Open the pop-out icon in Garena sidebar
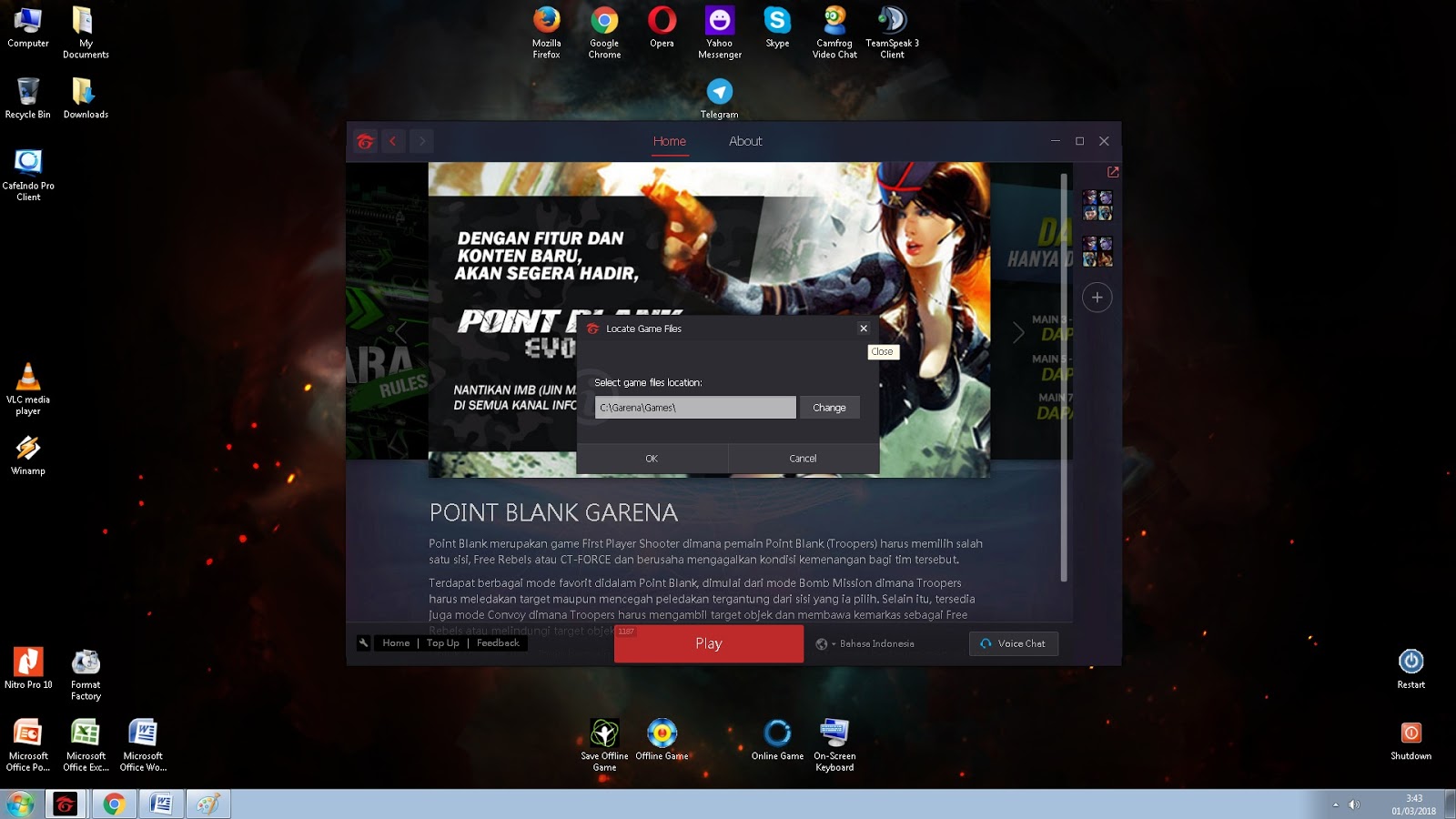The height and width of the screenshot is (819, 1456). pyautogui.click(x=1112, y=172)
